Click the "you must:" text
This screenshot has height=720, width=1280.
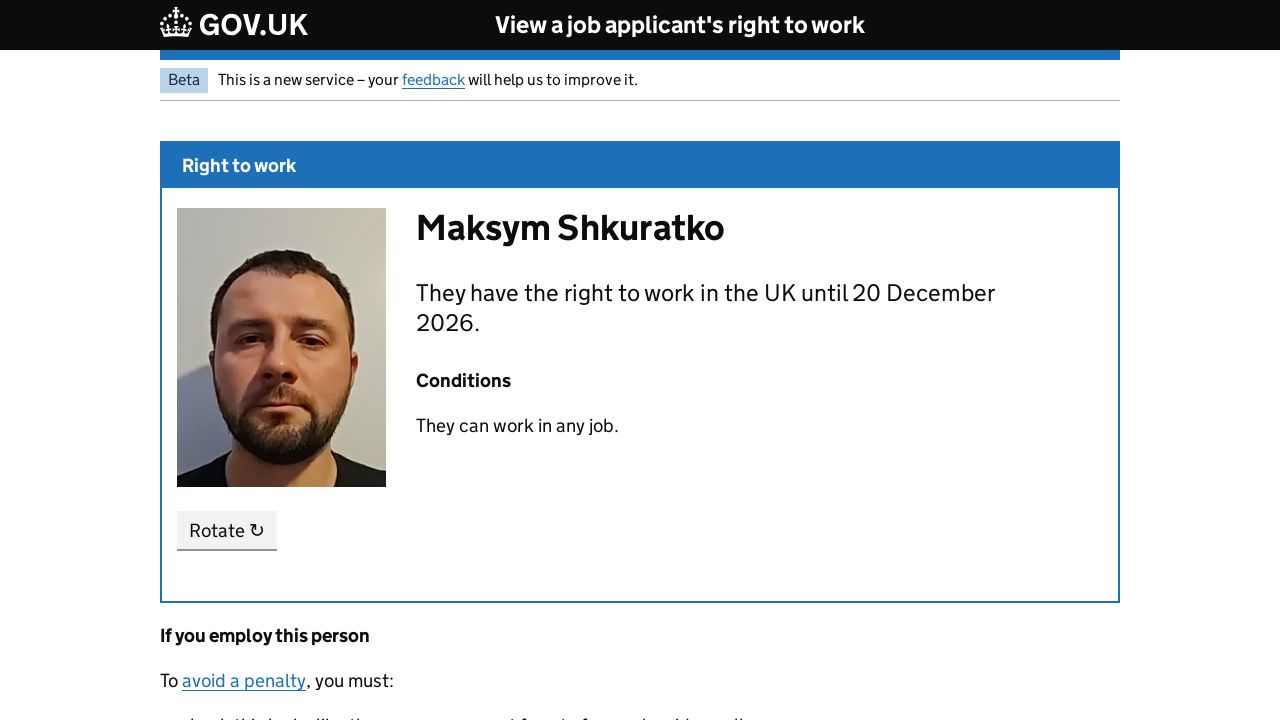point(354,681)
